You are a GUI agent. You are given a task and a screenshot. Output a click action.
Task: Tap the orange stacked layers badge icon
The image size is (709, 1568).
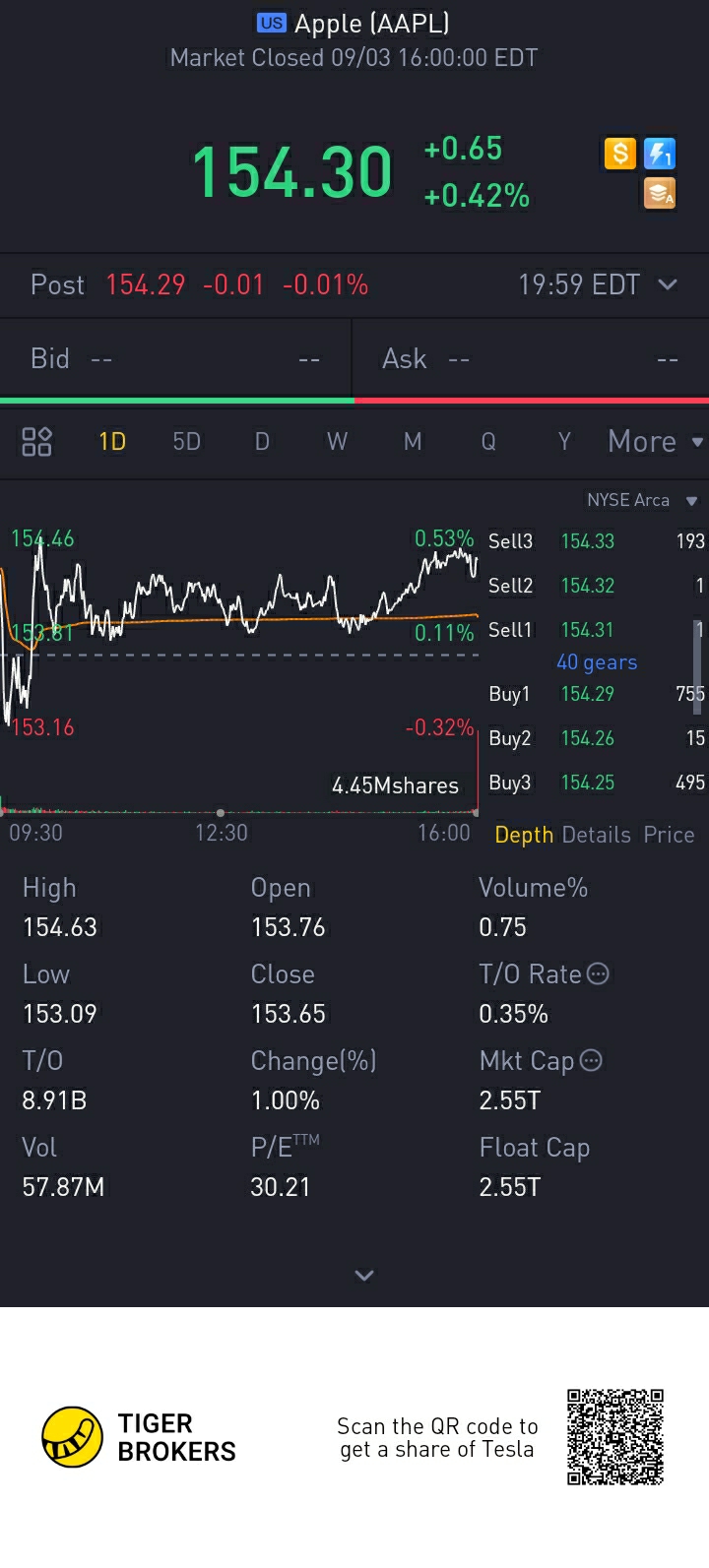coord(660,194)
